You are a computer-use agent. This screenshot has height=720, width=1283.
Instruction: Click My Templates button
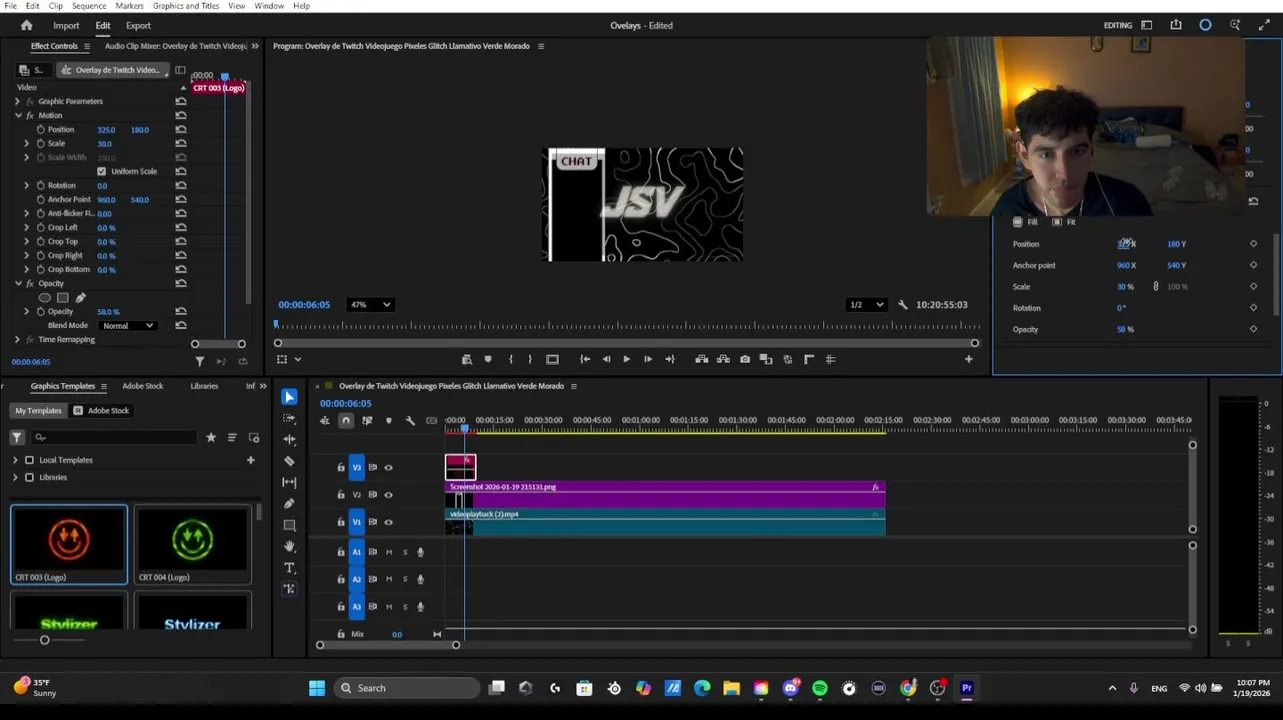pos(38,410)
